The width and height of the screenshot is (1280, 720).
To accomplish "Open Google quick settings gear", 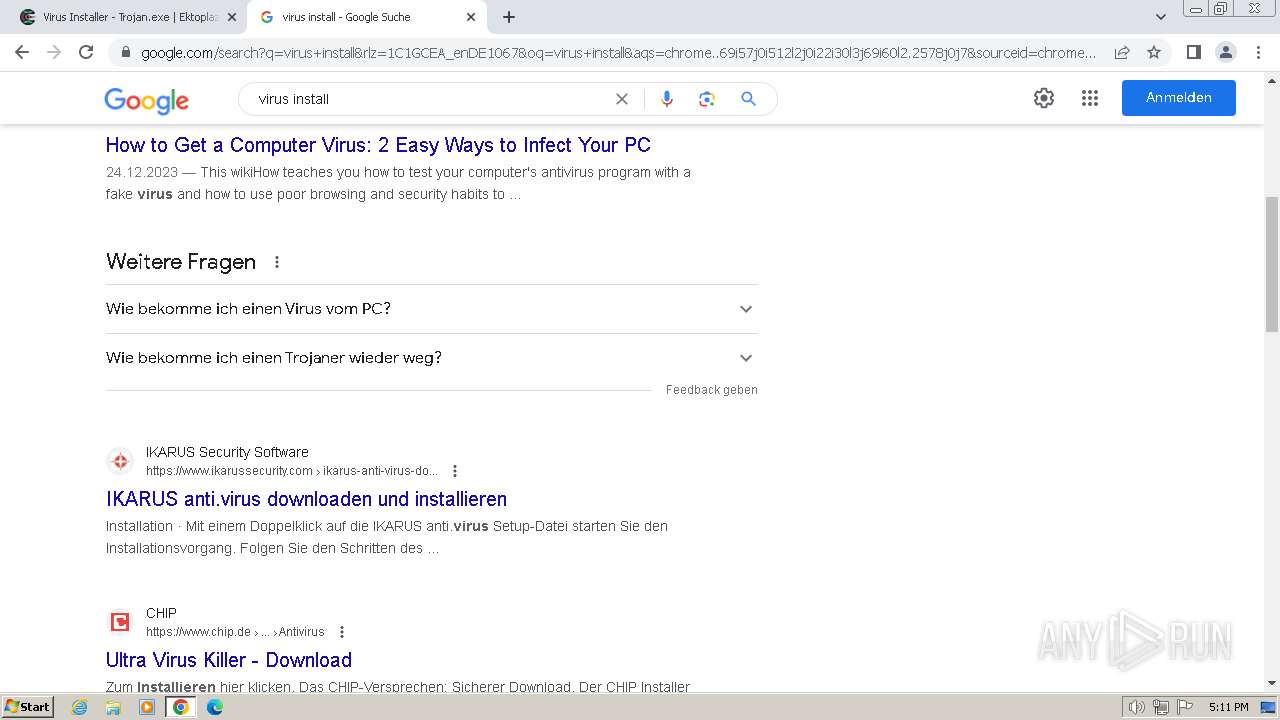I will (x=1044, y=98).
